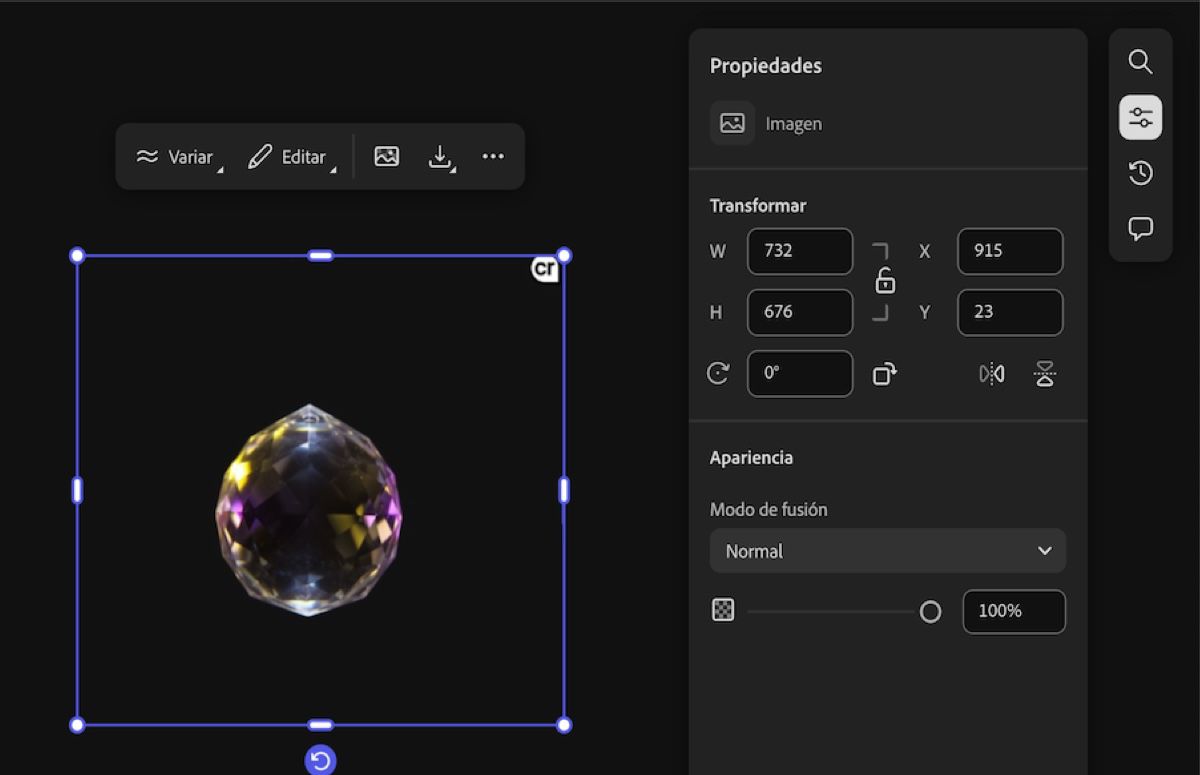Screen dimensions: 1200x775
Task: Select the opacity 100% input field
Action: click(x=1013, y=611)
